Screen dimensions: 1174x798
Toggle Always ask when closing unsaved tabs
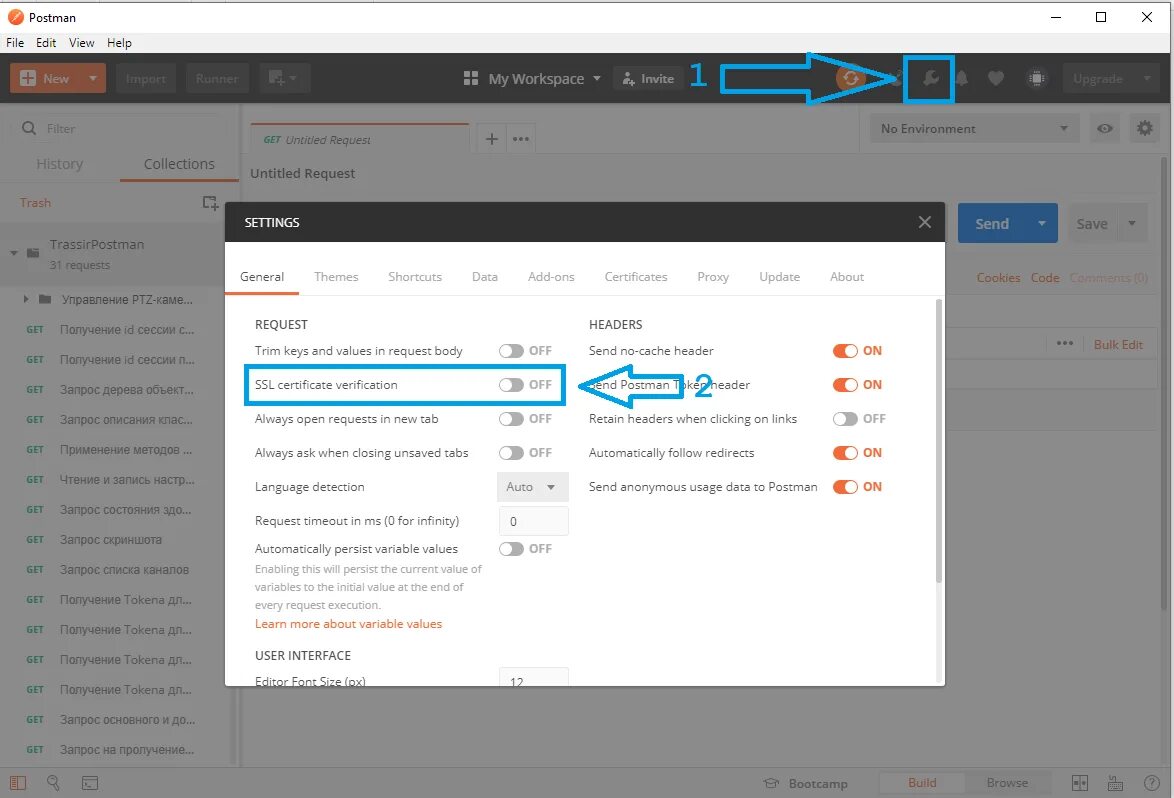[511, 453]
